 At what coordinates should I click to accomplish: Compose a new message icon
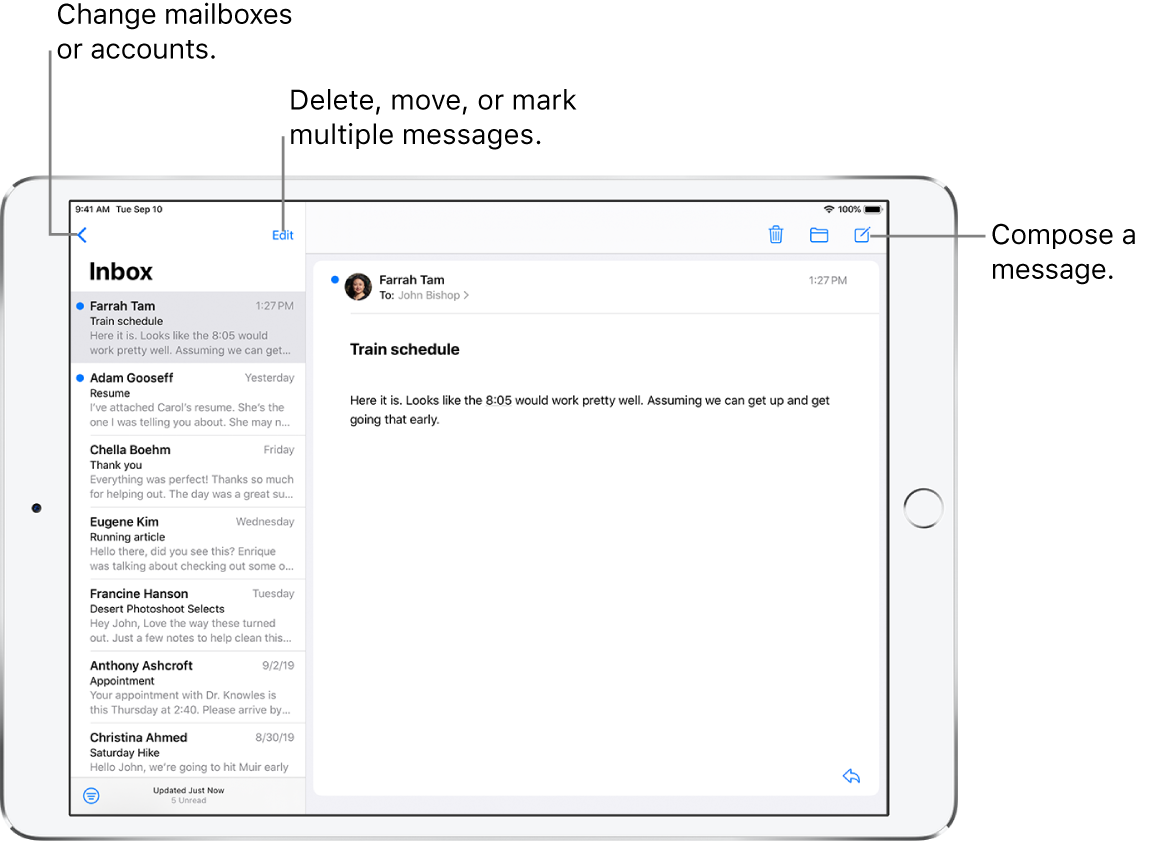[862, 234]
